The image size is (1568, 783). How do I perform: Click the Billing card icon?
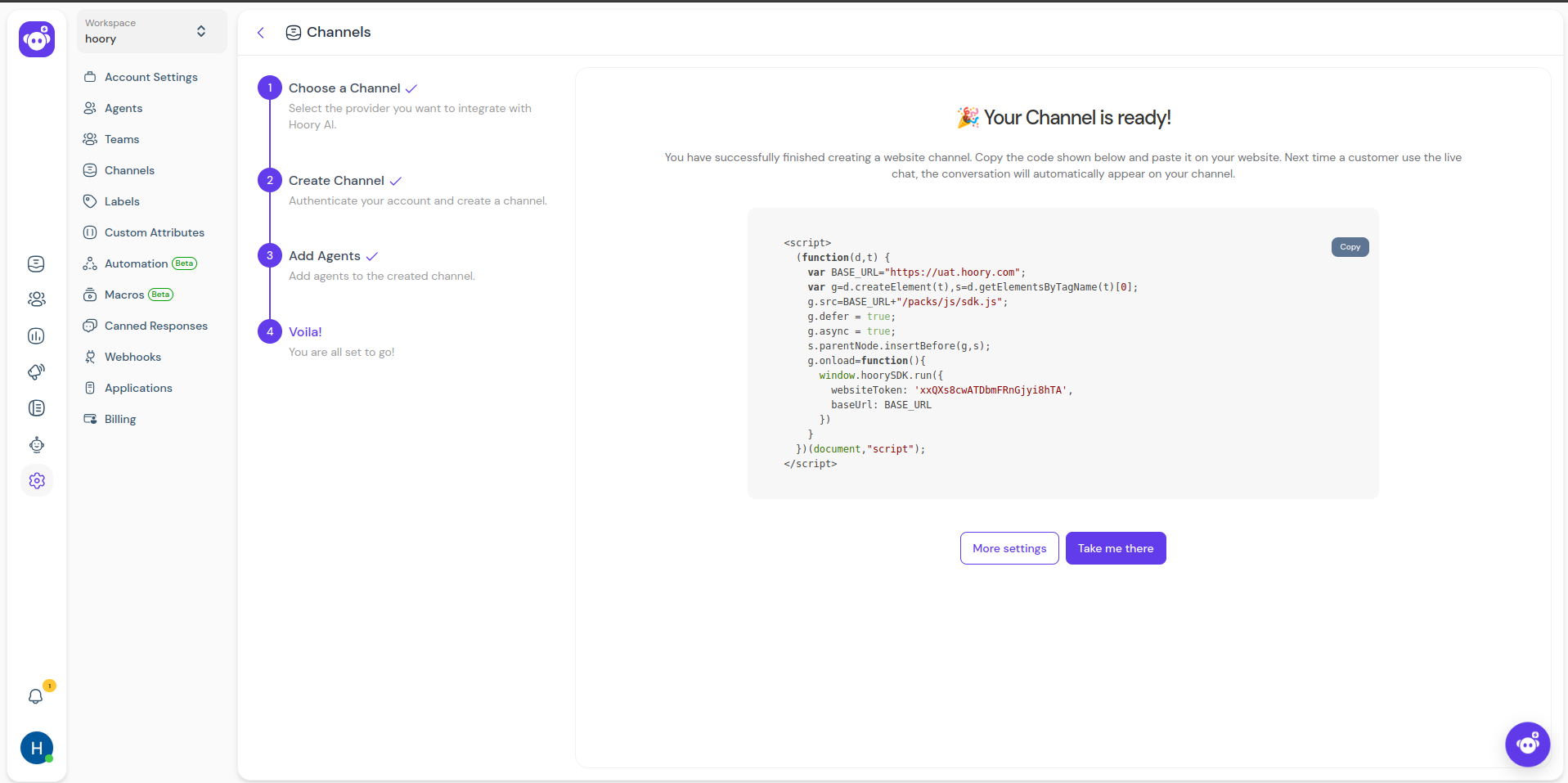90,419
